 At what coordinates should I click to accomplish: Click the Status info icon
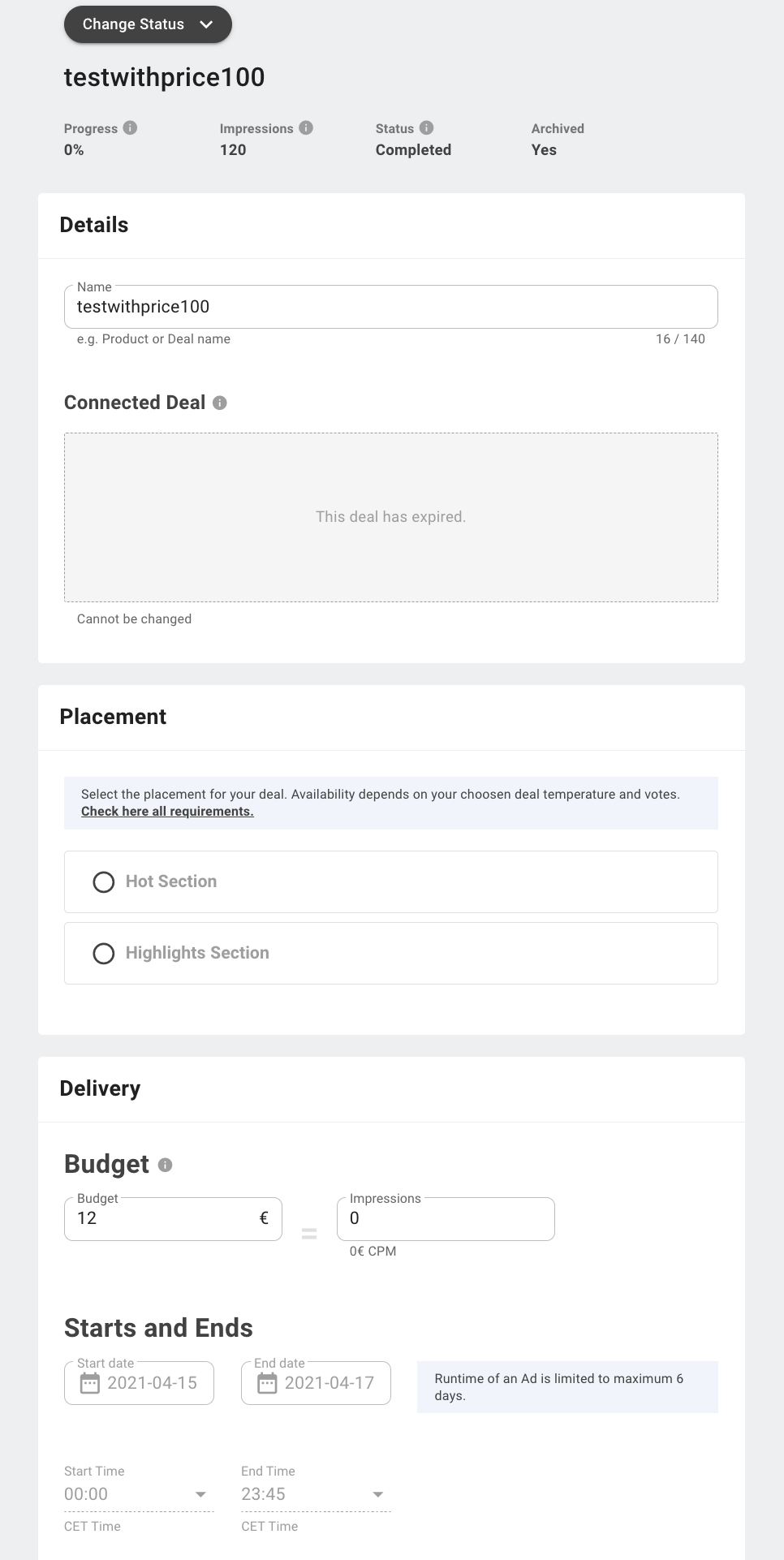point(426,127)
